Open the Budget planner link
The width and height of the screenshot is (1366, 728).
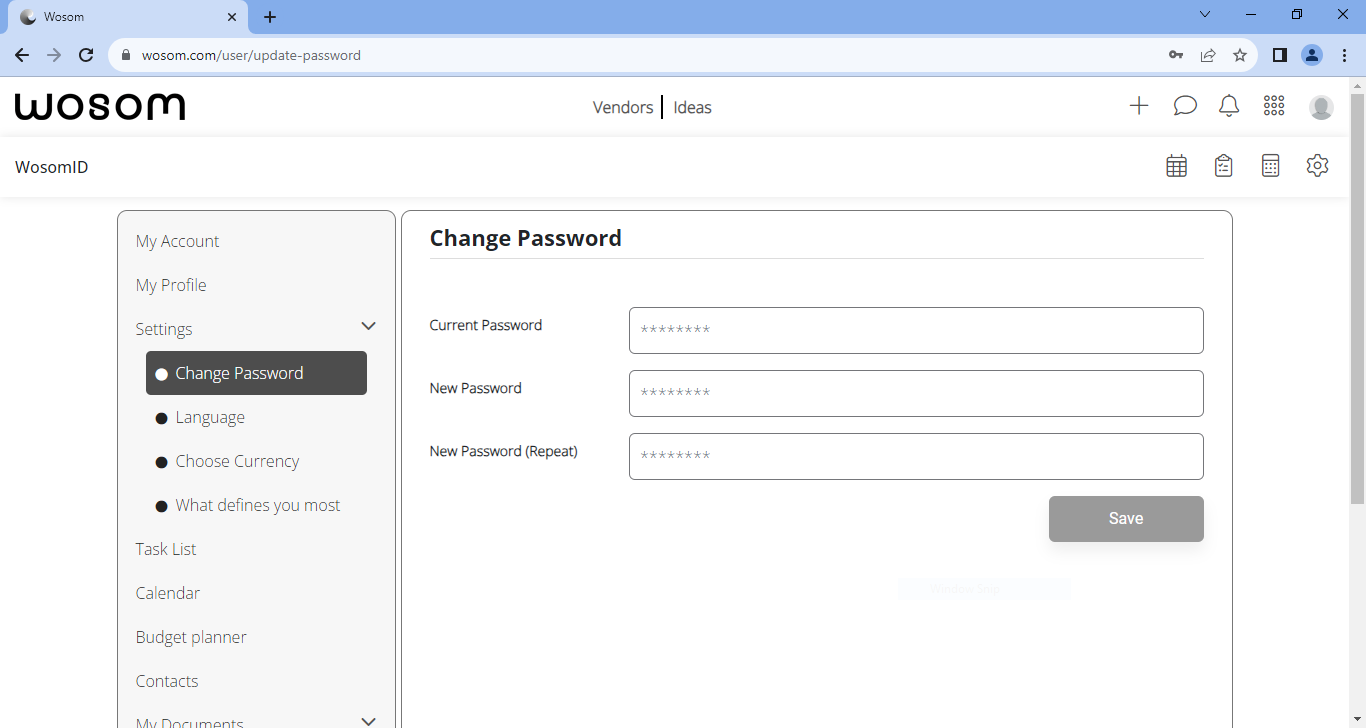[190, 637]
